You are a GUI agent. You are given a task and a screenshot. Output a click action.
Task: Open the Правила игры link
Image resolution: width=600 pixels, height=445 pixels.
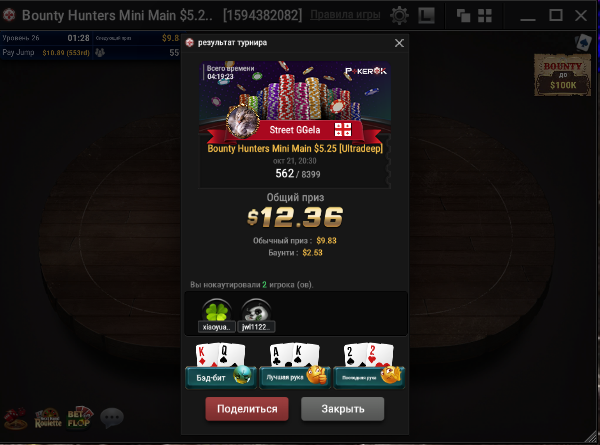(345, 15)
